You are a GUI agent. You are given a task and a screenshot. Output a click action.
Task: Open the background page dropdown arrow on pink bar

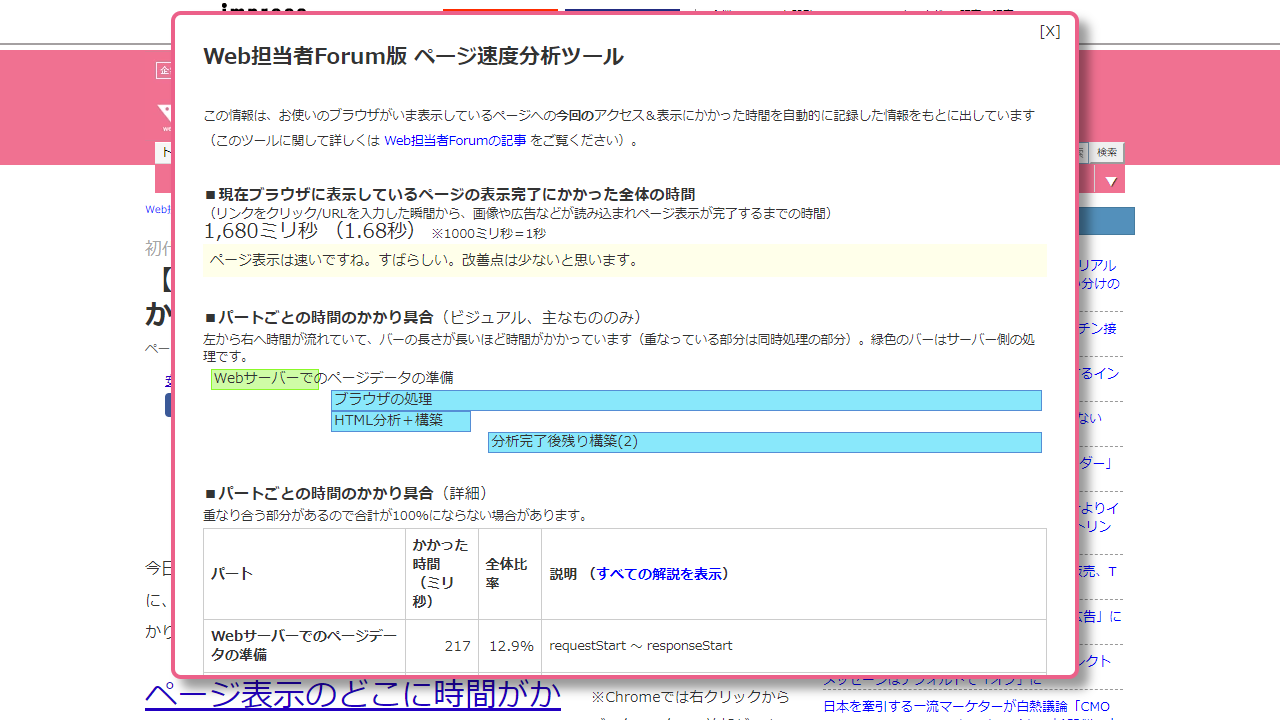(1111, 181)
